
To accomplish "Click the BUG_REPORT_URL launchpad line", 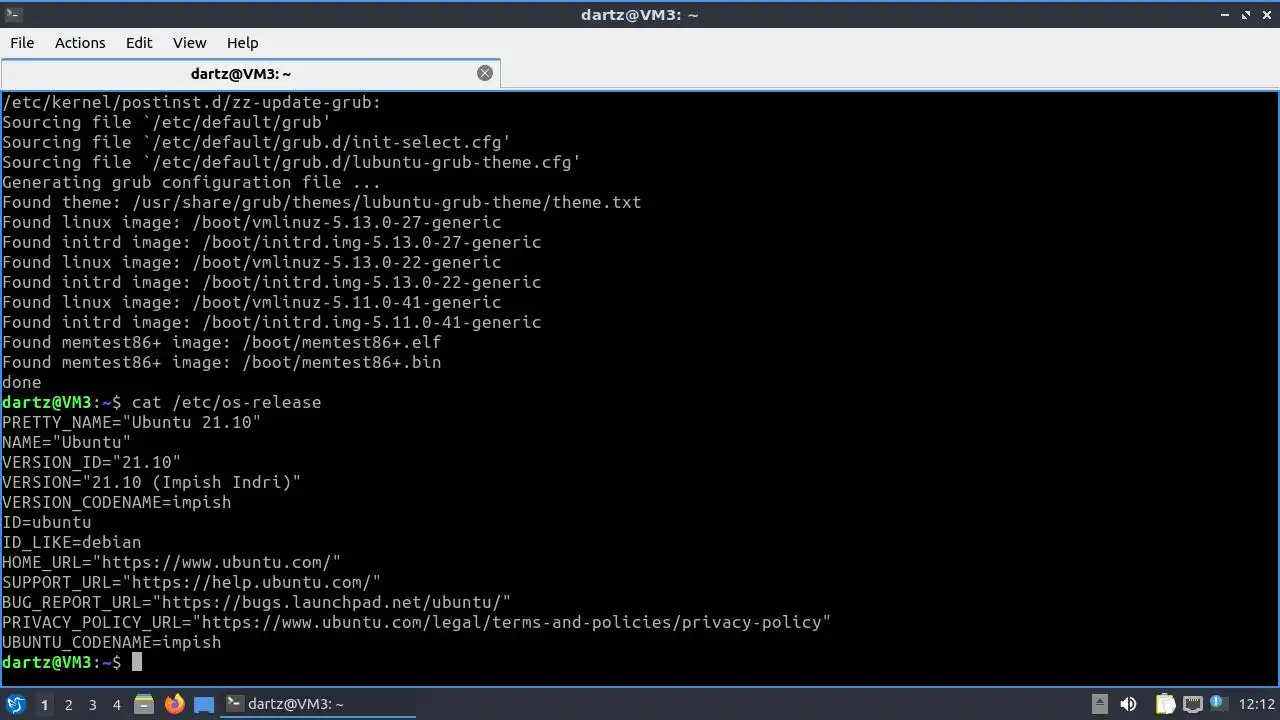I will (x=256, y=602).
